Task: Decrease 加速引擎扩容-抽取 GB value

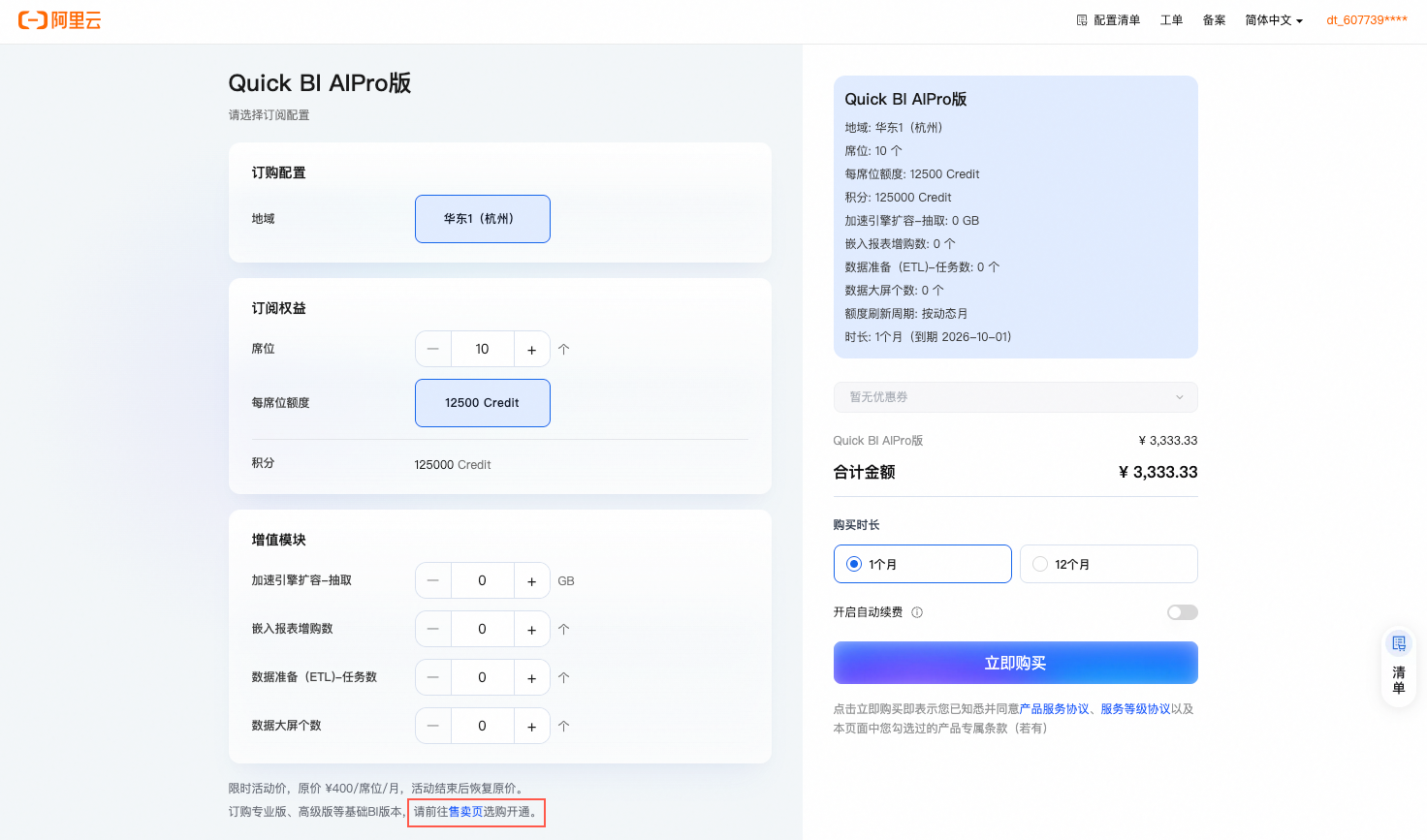Action: pos(433,580)
